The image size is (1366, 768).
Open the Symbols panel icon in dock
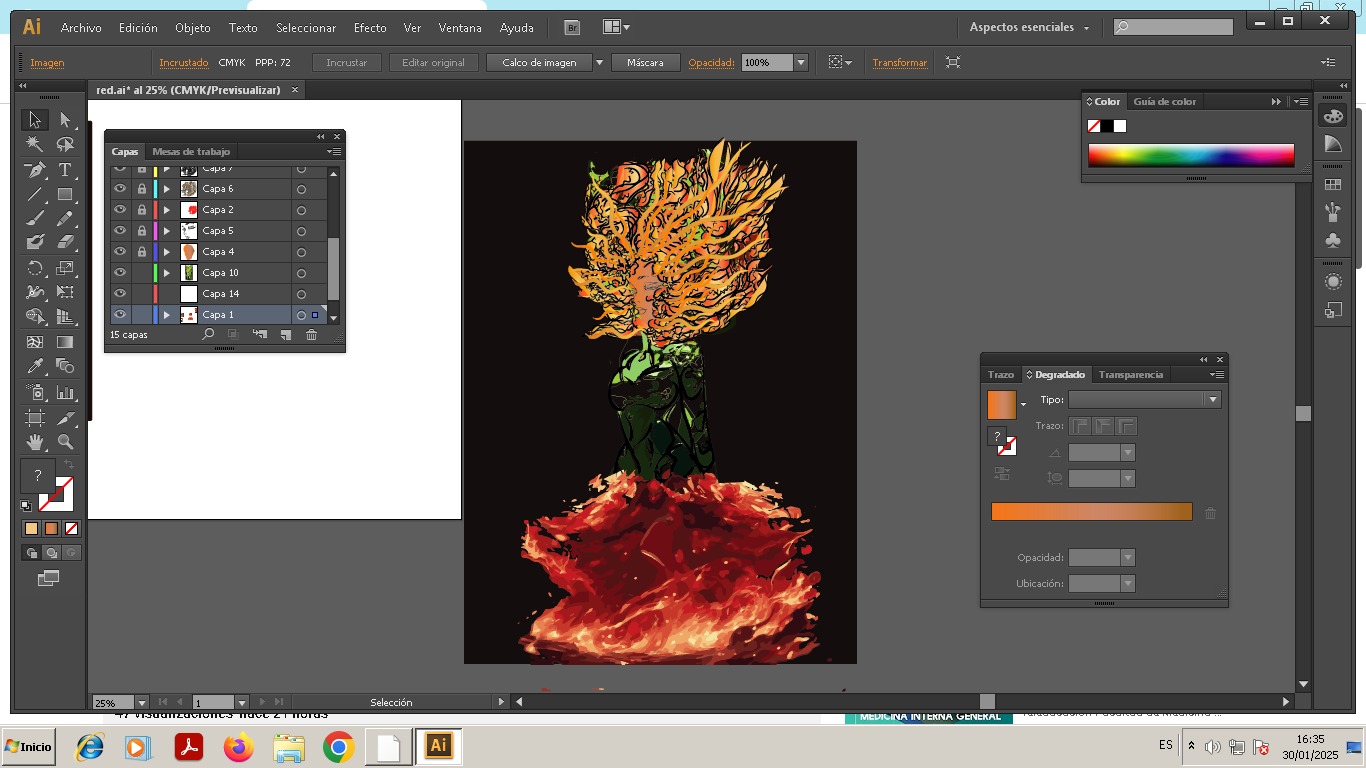1333,240
